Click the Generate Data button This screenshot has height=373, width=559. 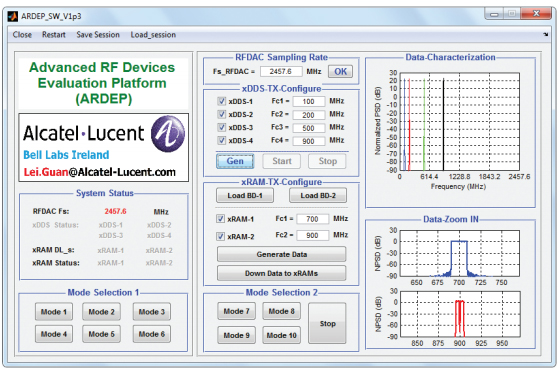pos(282,254)
